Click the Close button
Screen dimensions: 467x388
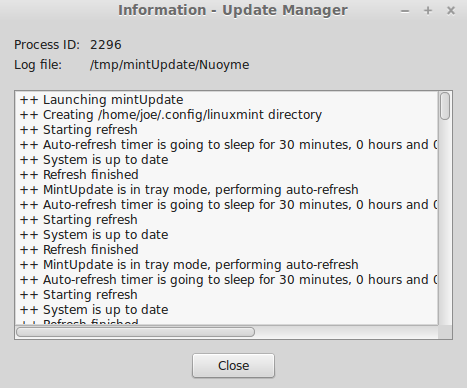click(233, 366)
